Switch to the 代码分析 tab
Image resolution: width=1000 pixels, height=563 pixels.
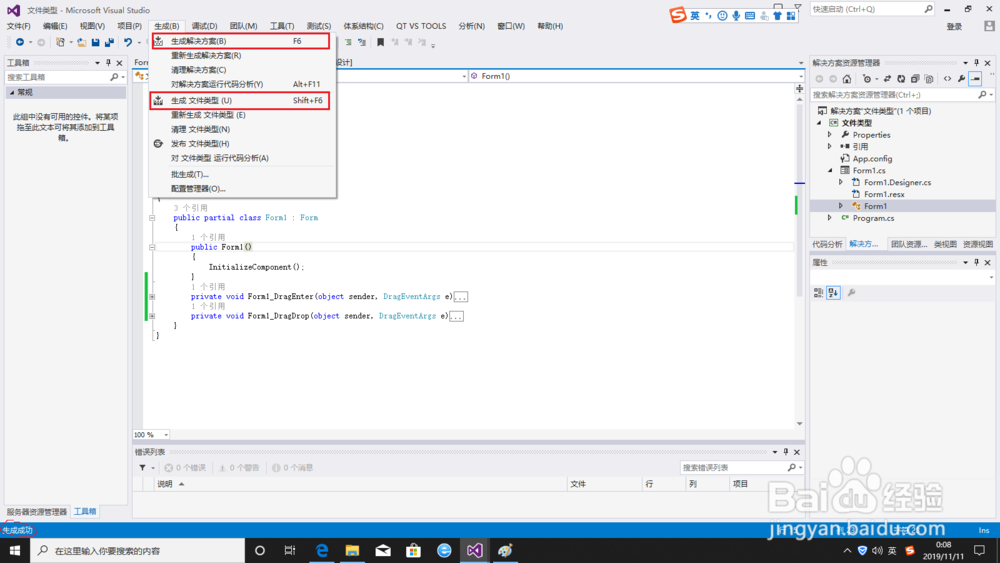point(827,244)
